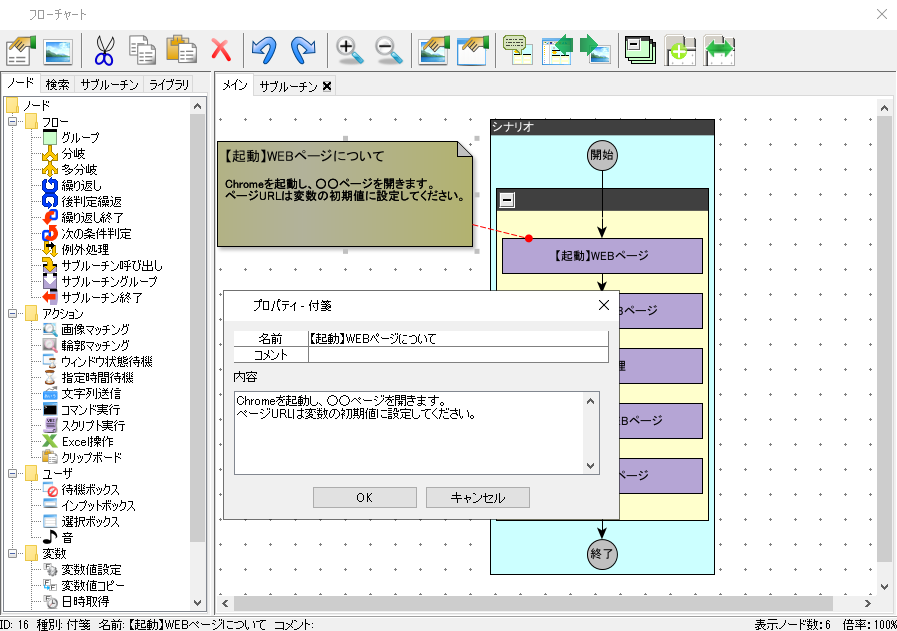Click the node tree scroll-down arrow

197,602
